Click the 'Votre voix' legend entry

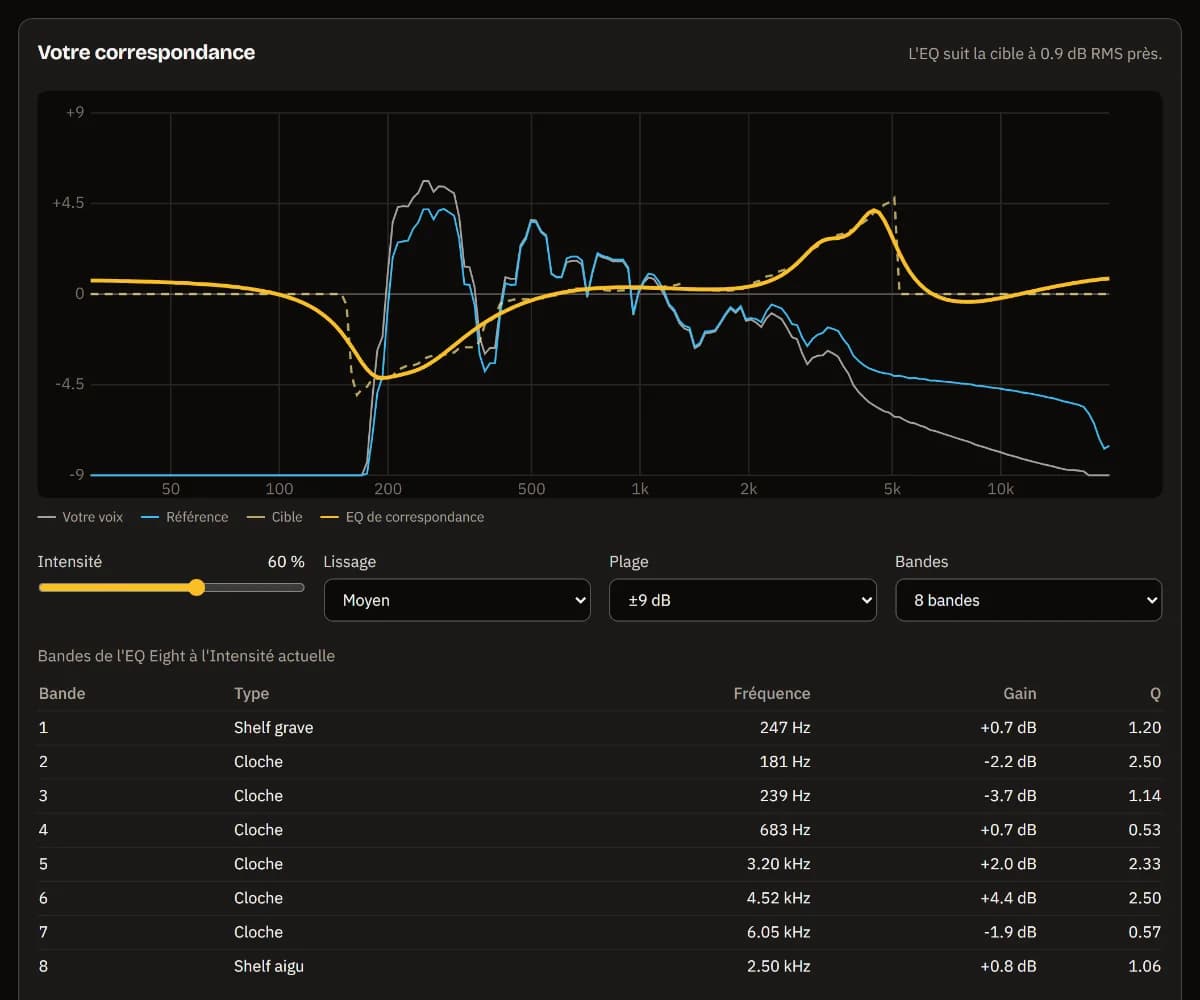[x=81, y=517]
